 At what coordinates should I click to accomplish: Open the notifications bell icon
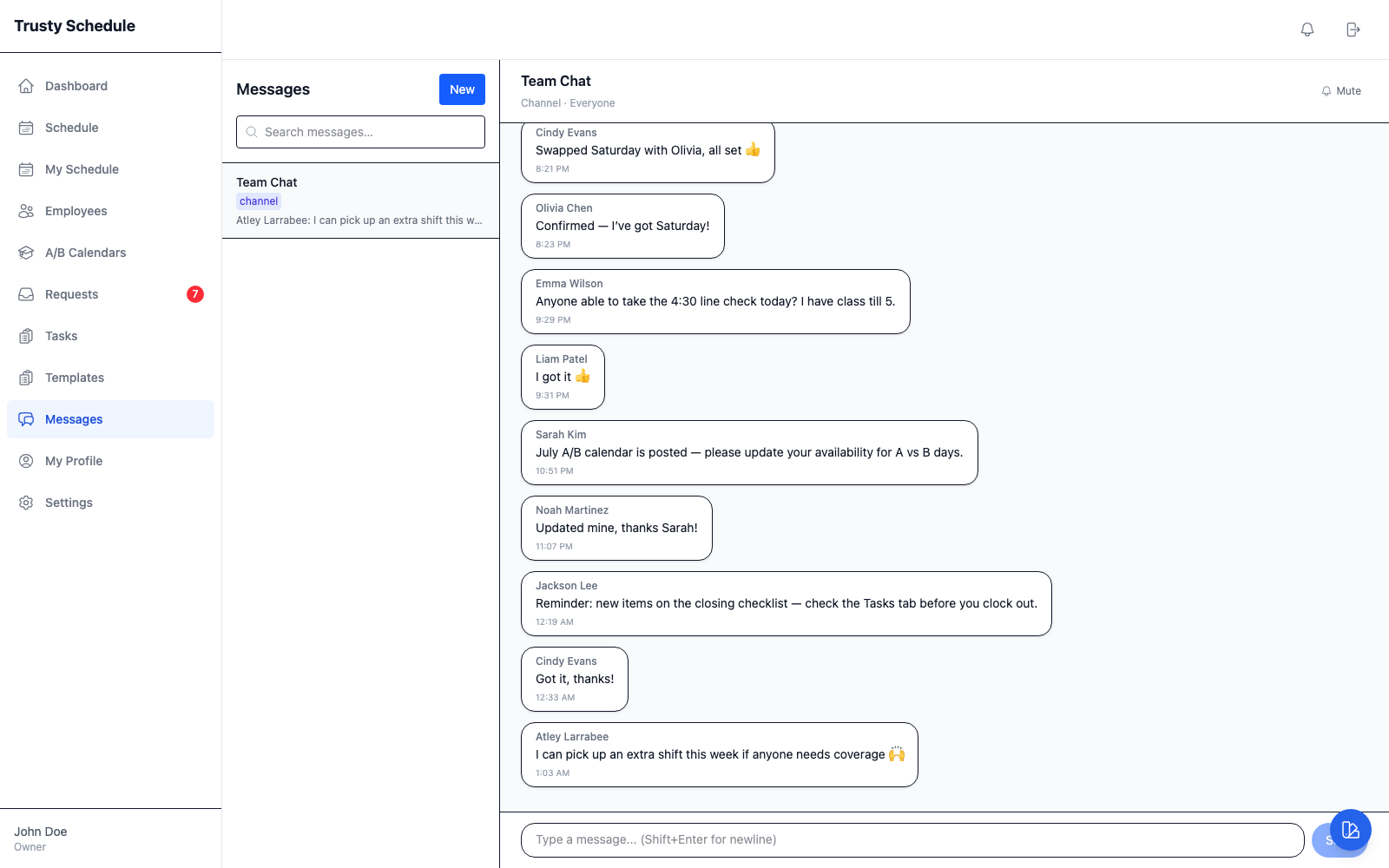(1307, 30)
